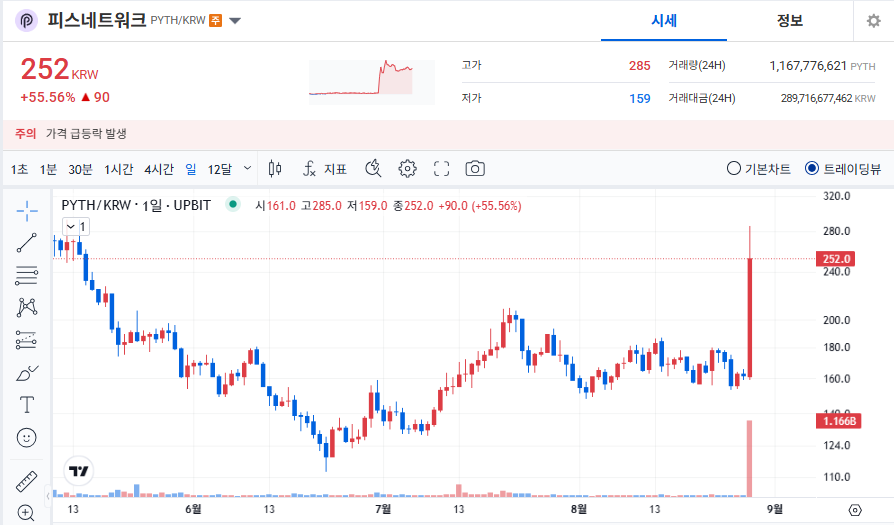894x525 pixels.
Task: Set interval to 1초
Action: [19, 169]
